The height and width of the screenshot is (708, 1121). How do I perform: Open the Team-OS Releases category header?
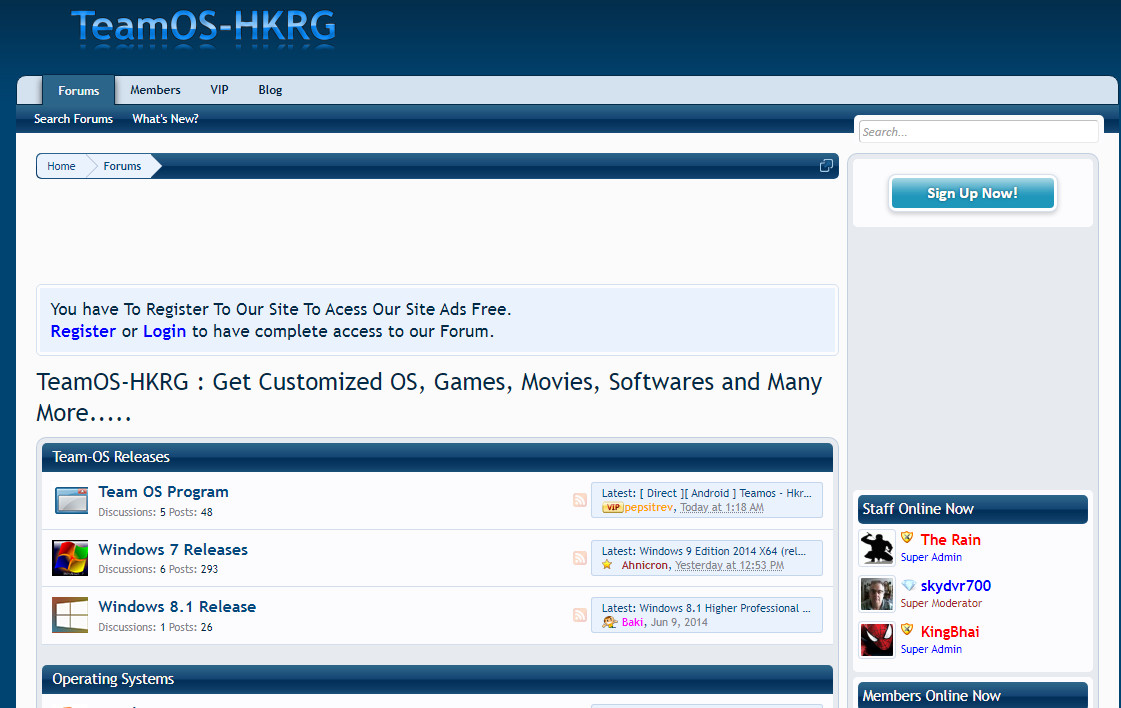tap(111, 457)
